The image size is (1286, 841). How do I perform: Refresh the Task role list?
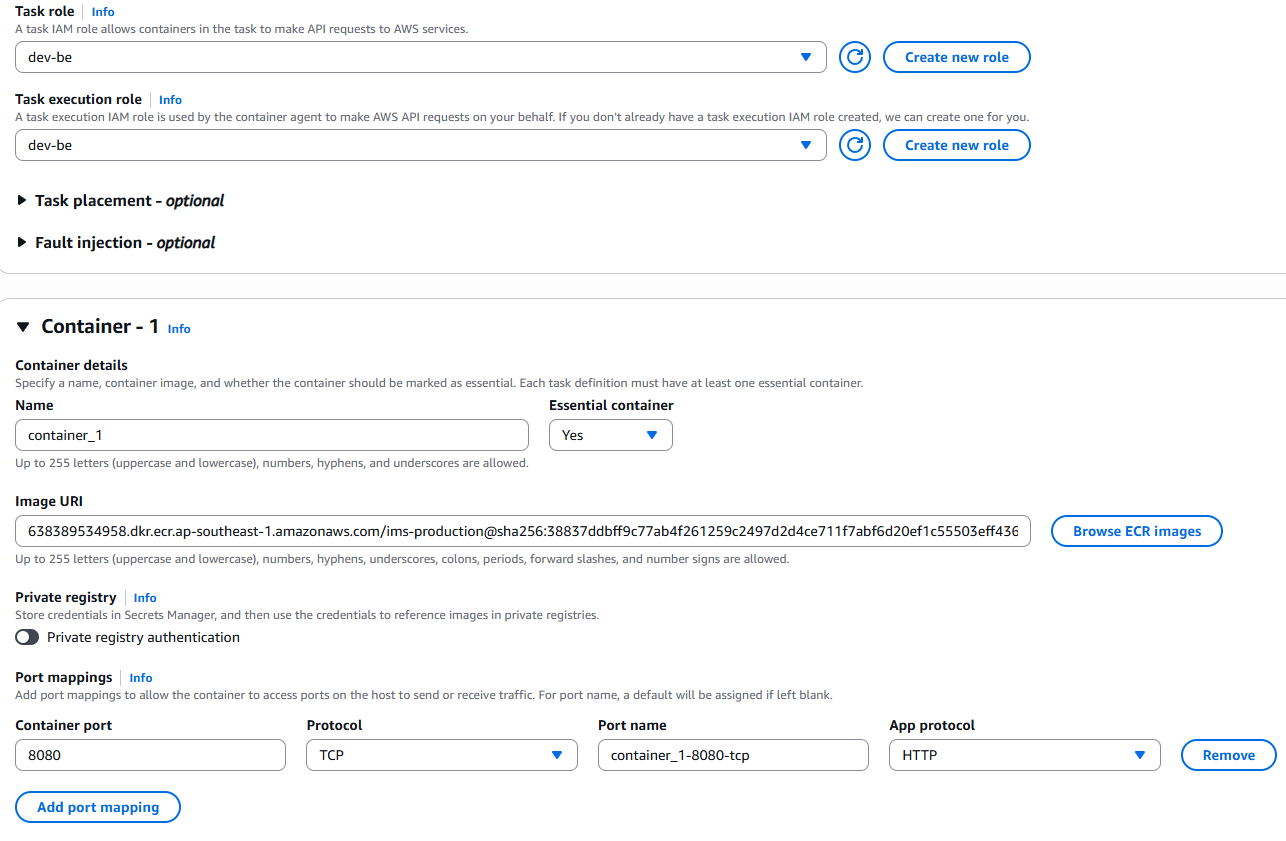pyautogui.click(x=855, y=57)
